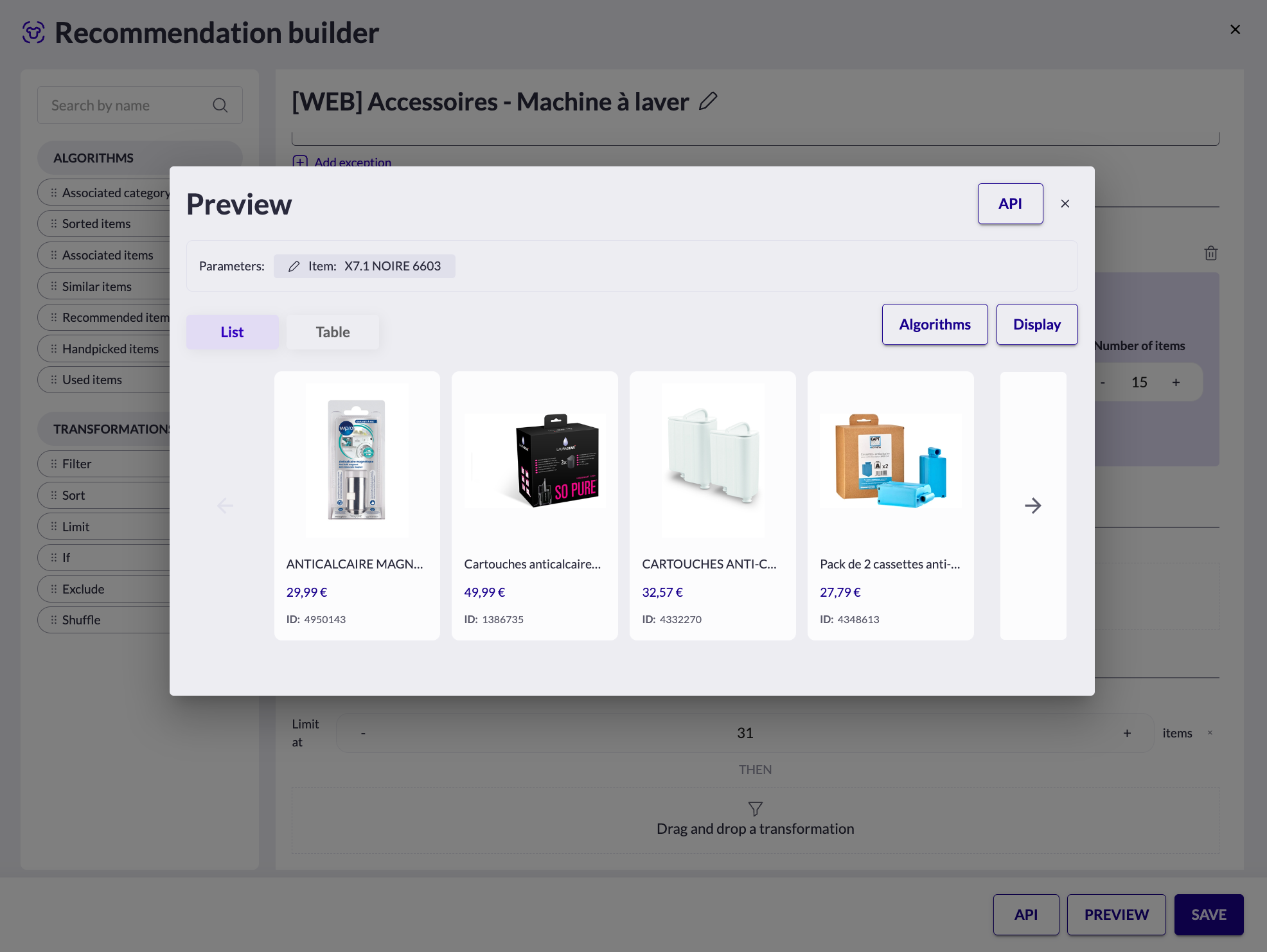Image resolution: width=1267 pixels, height=952 pixels.
Task: Close the Recommendation builder window
Action: coord(1235,30)
